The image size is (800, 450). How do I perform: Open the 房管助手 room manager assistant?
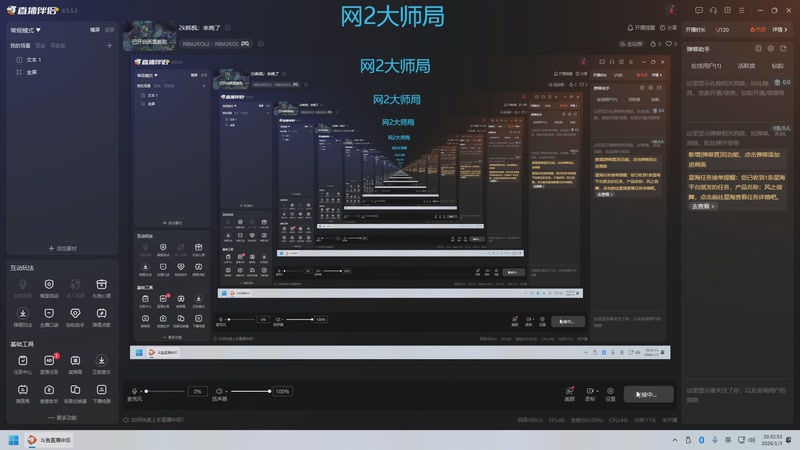pos(49,393)
